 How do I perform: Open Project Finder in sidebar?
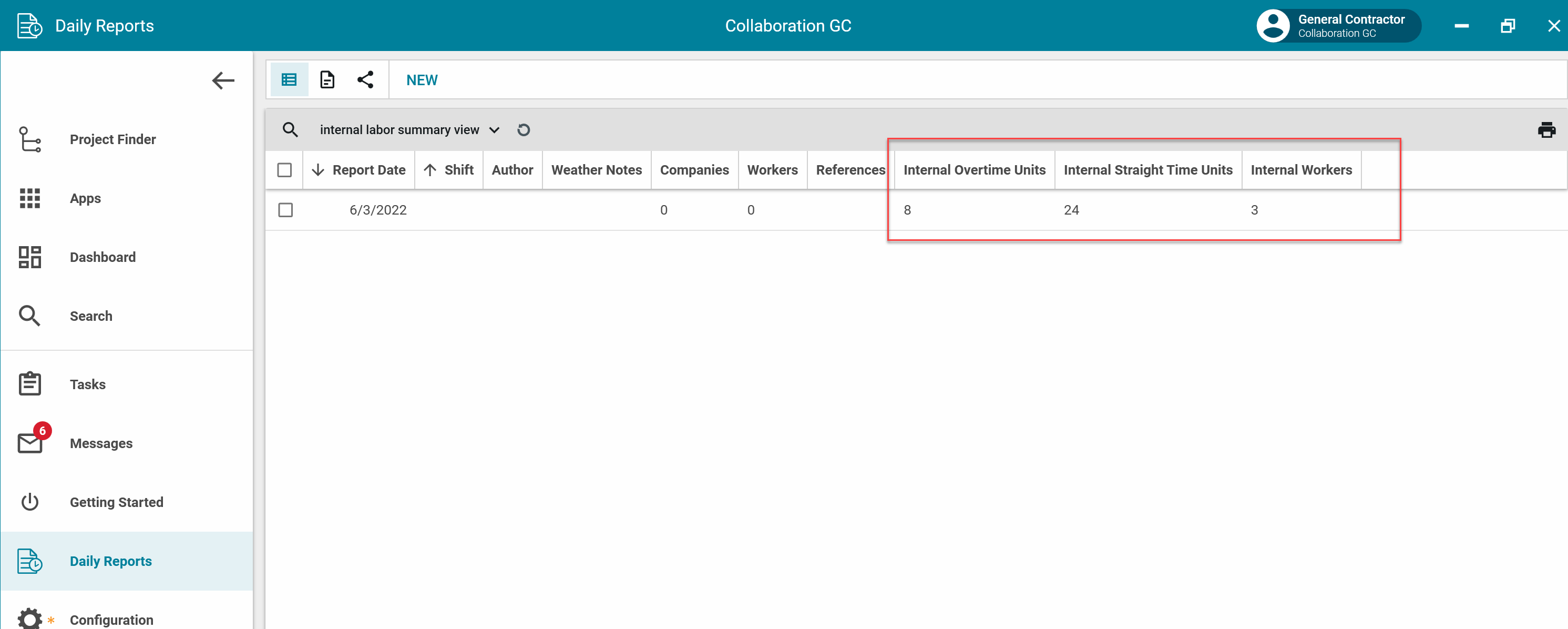[x=112, y=139]
